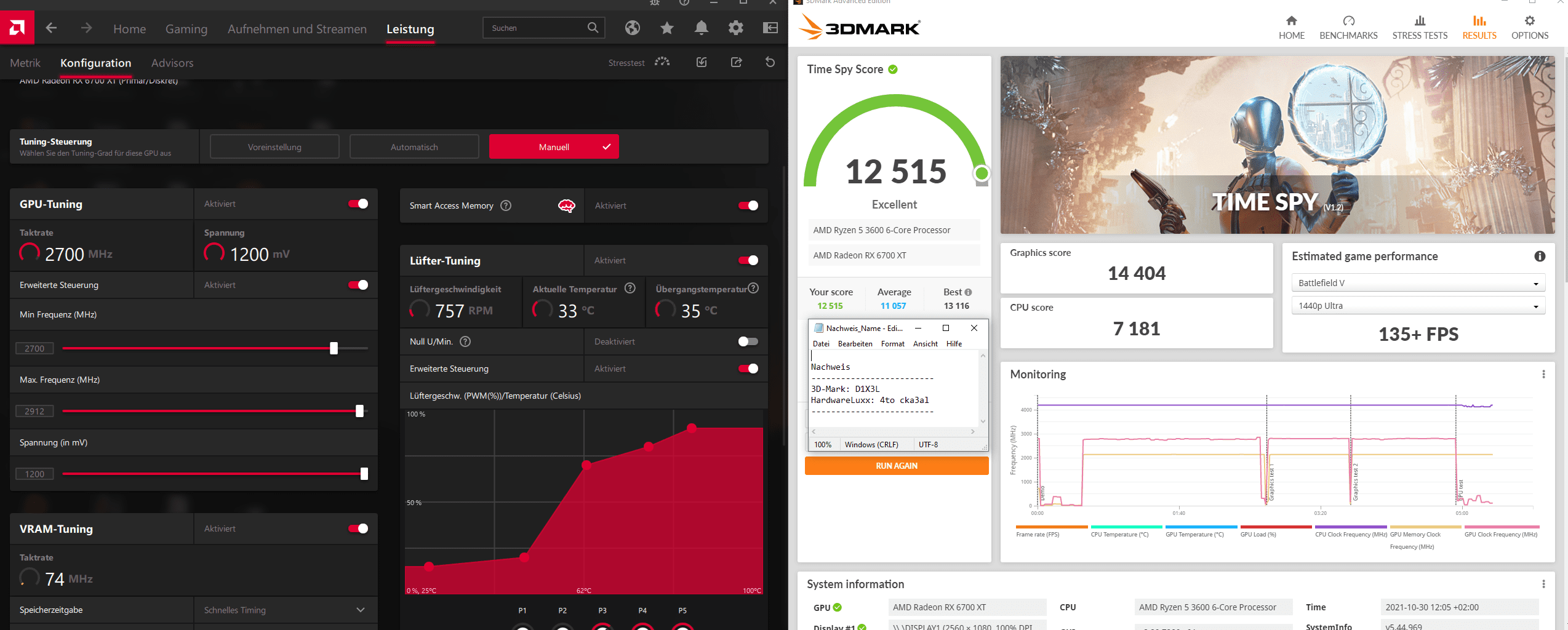
Task: Open Radeon Software settings gear
Action: point(735,28)
